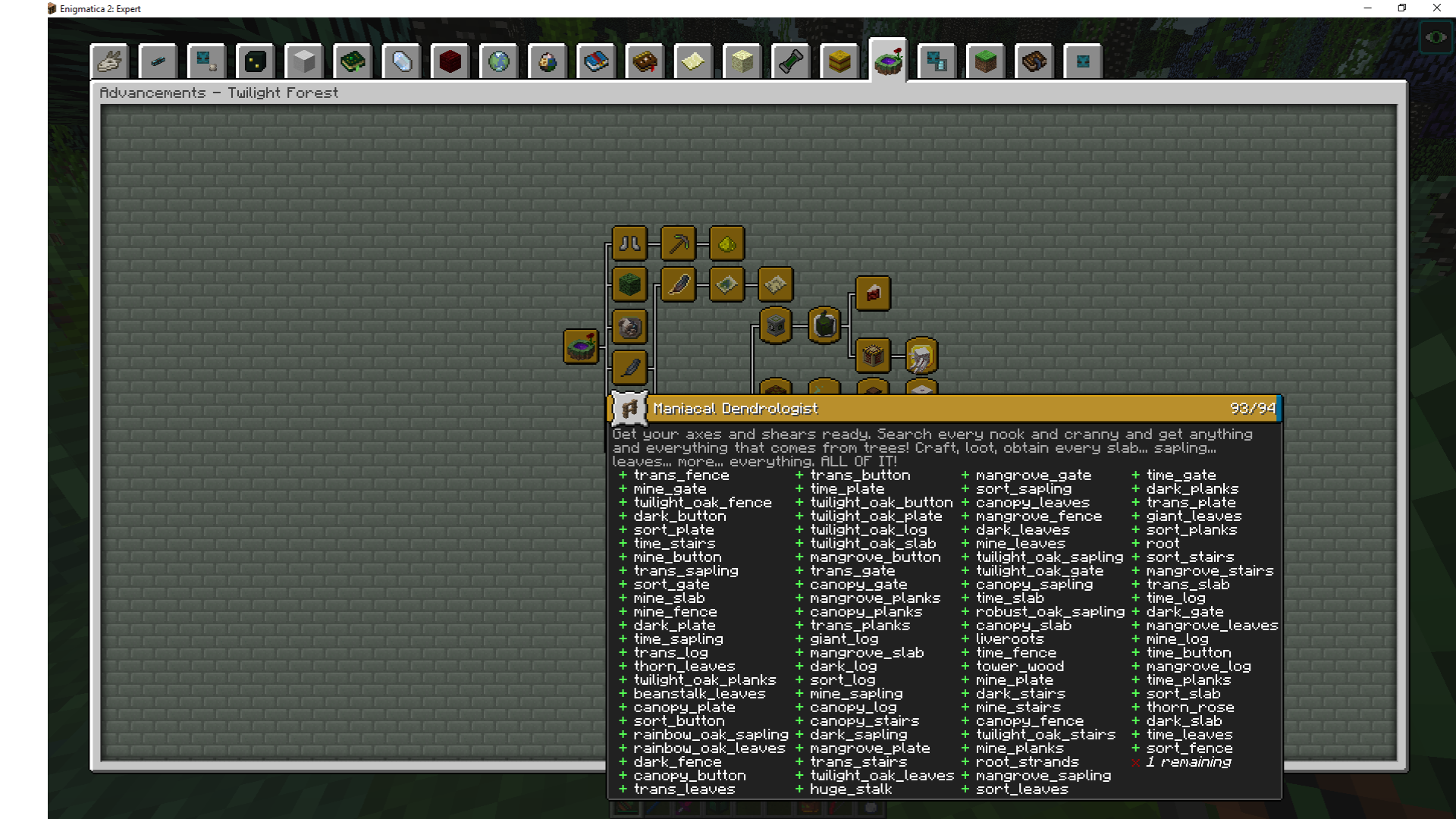
Task: Select the iron boots advancement node
Action: (x=629, y=243)
